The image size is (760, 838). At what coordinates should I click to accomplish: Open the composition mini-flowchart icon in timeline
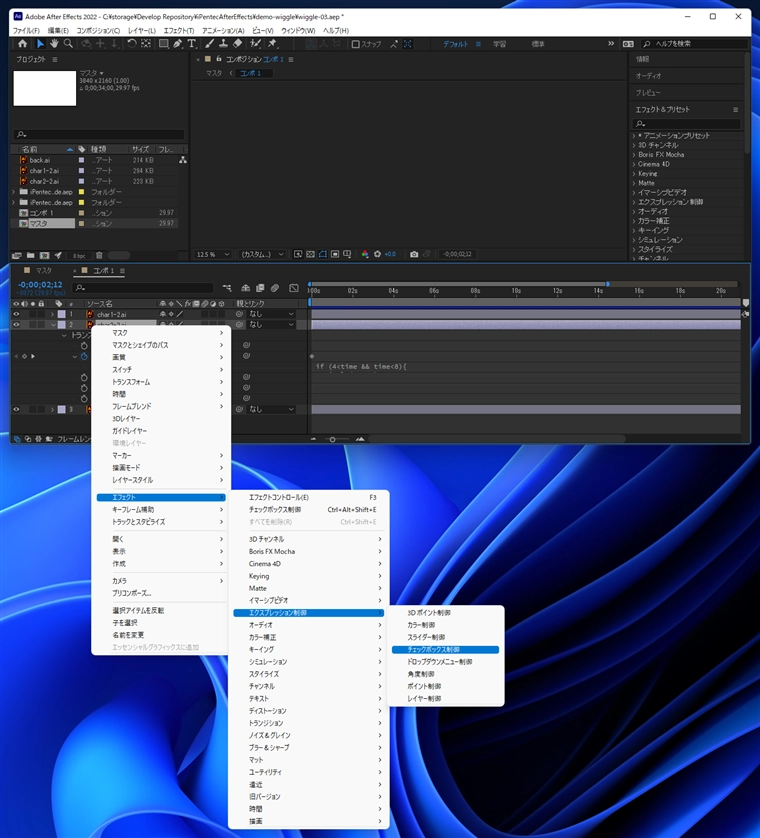point(227,288)
